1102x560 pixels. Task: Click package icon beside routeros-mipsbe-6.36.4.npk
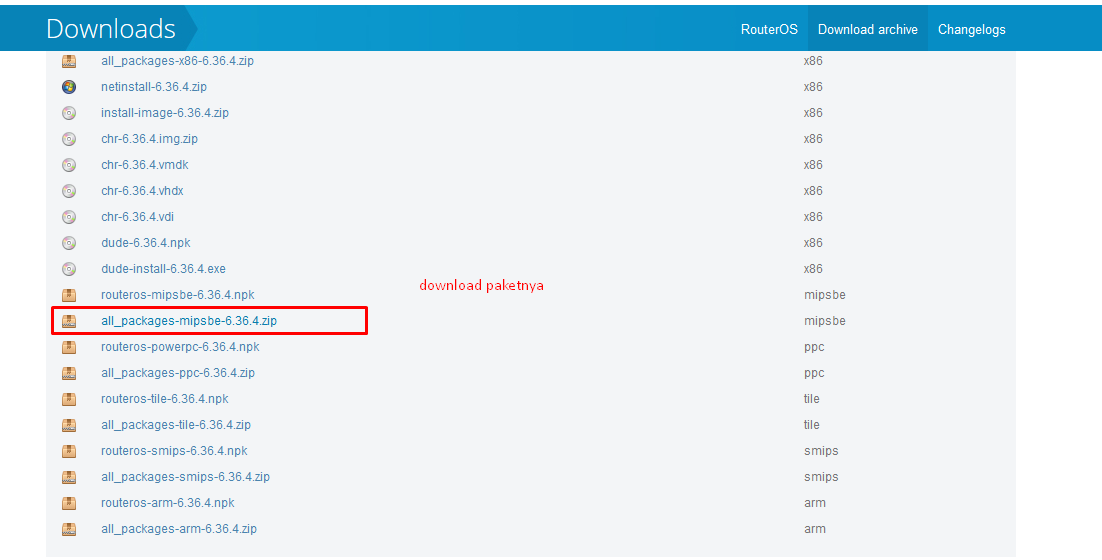tap(69, 295)
